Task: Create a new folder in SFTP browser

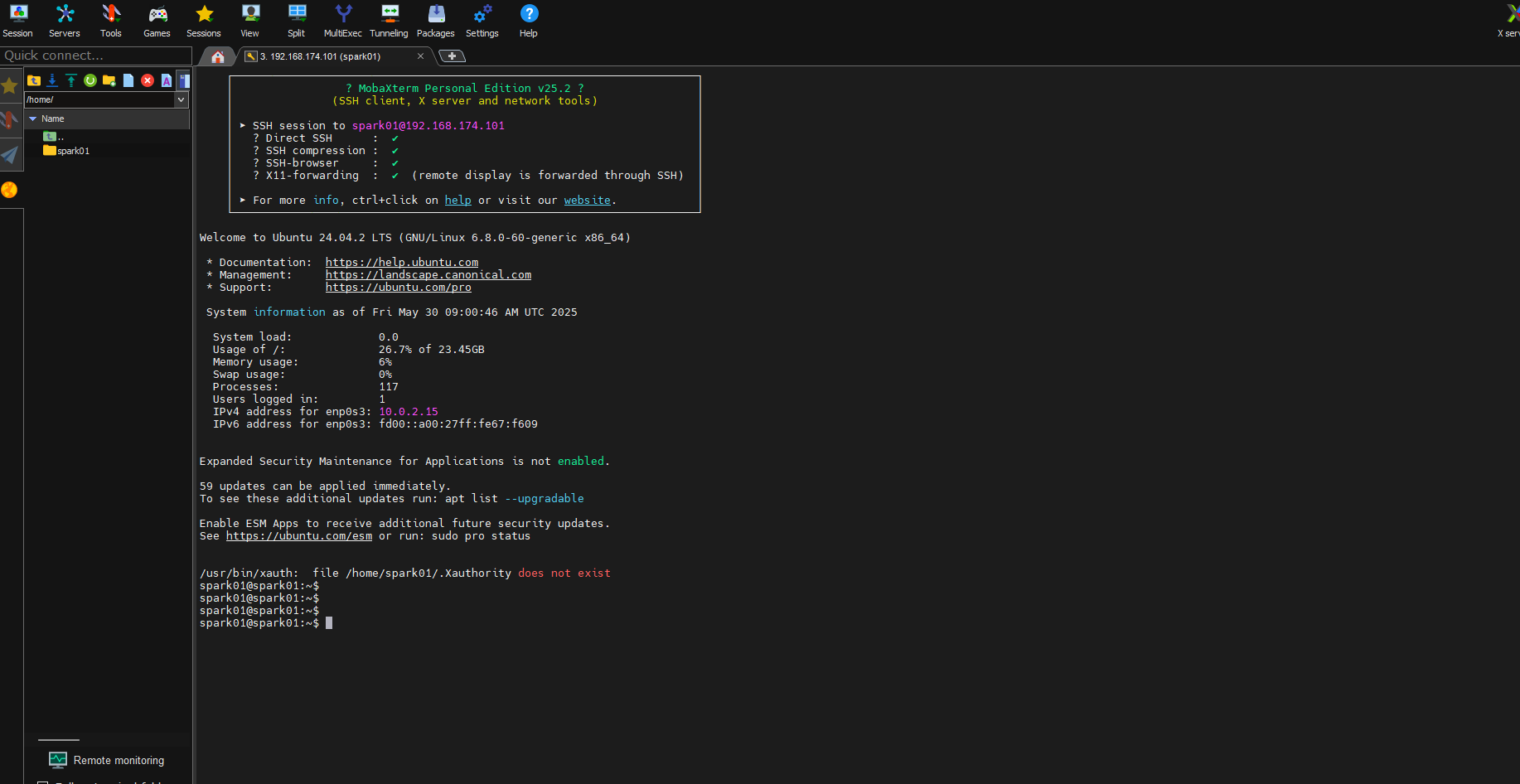Action: pyautogui.click(x=109, y=80)
